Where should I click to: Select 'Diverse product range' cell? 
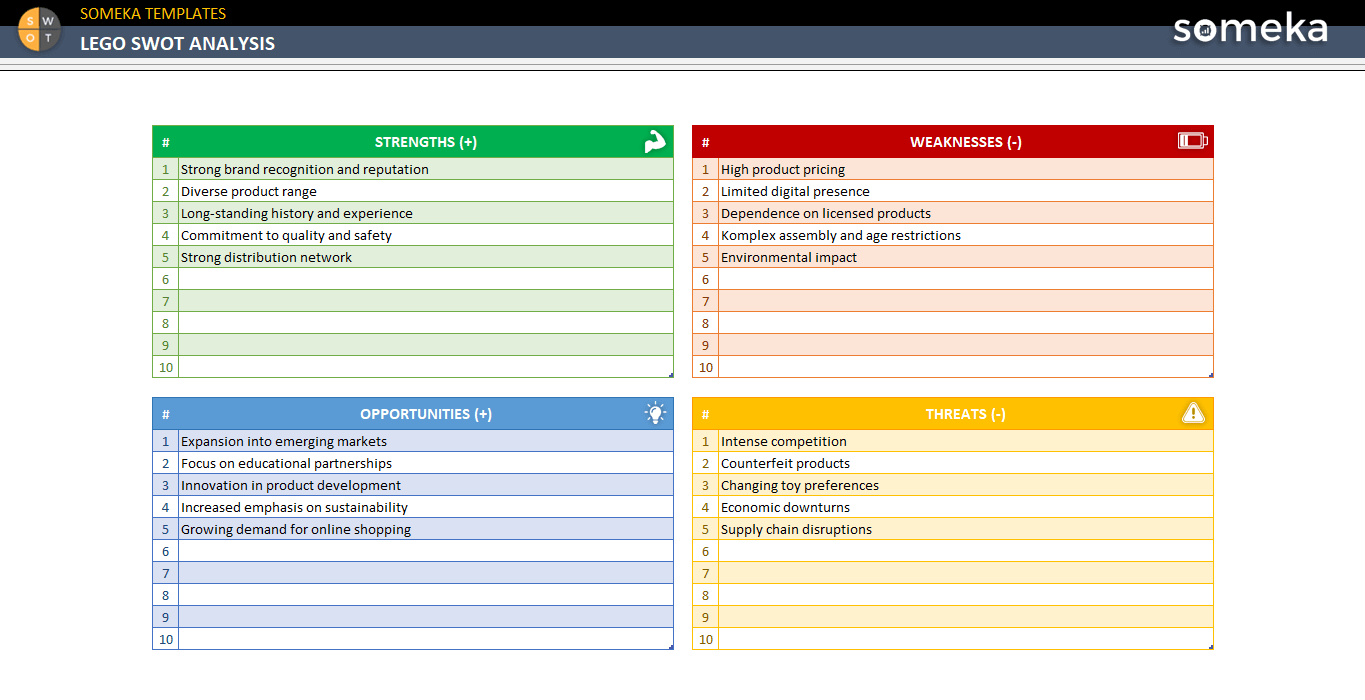click(426, 191)
